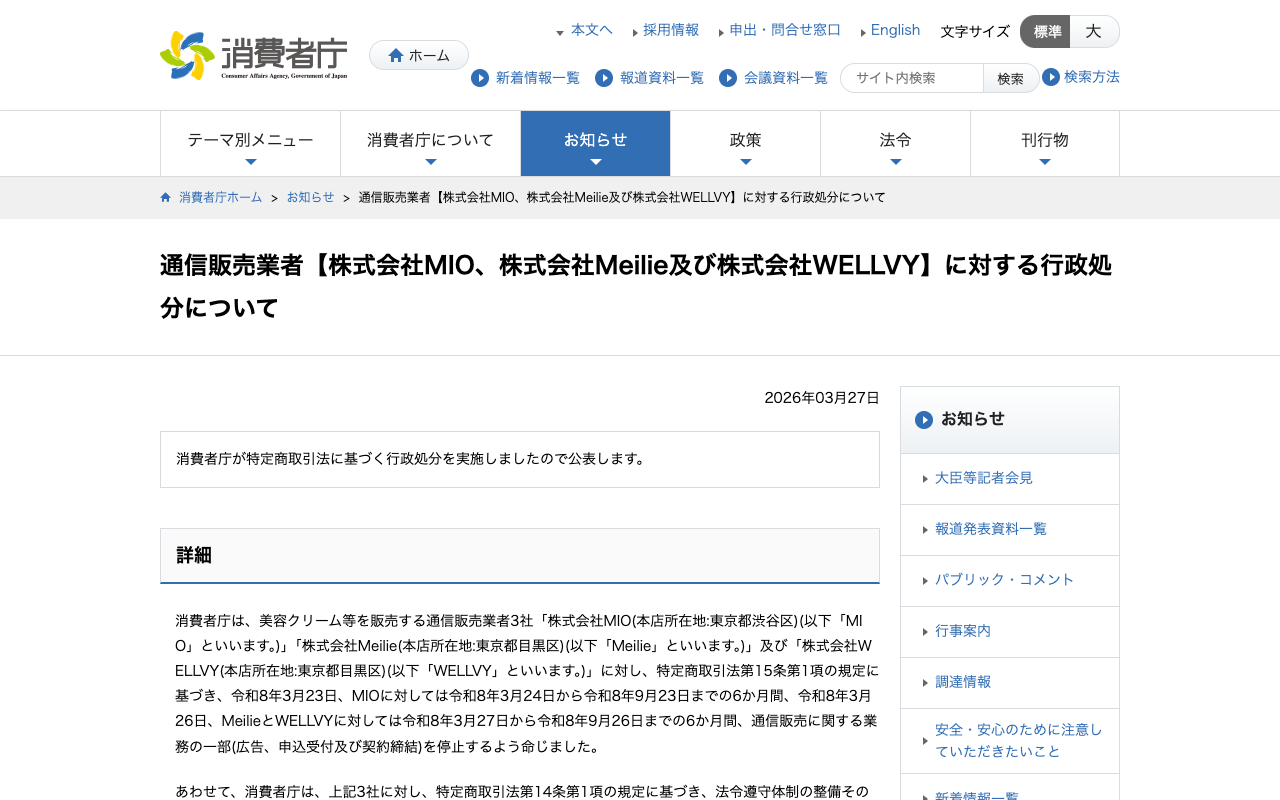The image size is (1280, 800).
Task: Expand the 刊行物 navigation menu
Action: (1045, 144)
